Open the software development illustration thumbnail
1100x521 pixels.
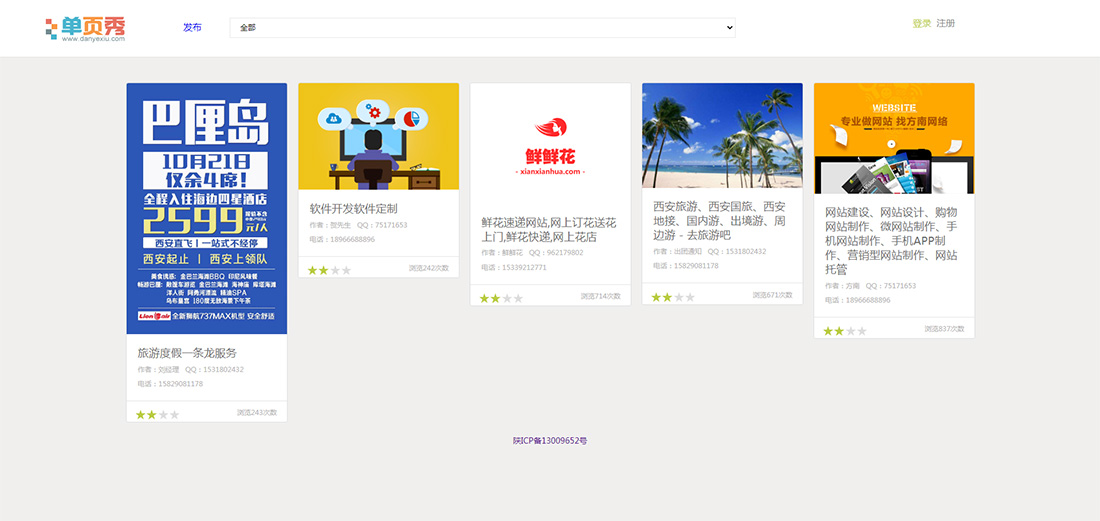pos(379,136)
